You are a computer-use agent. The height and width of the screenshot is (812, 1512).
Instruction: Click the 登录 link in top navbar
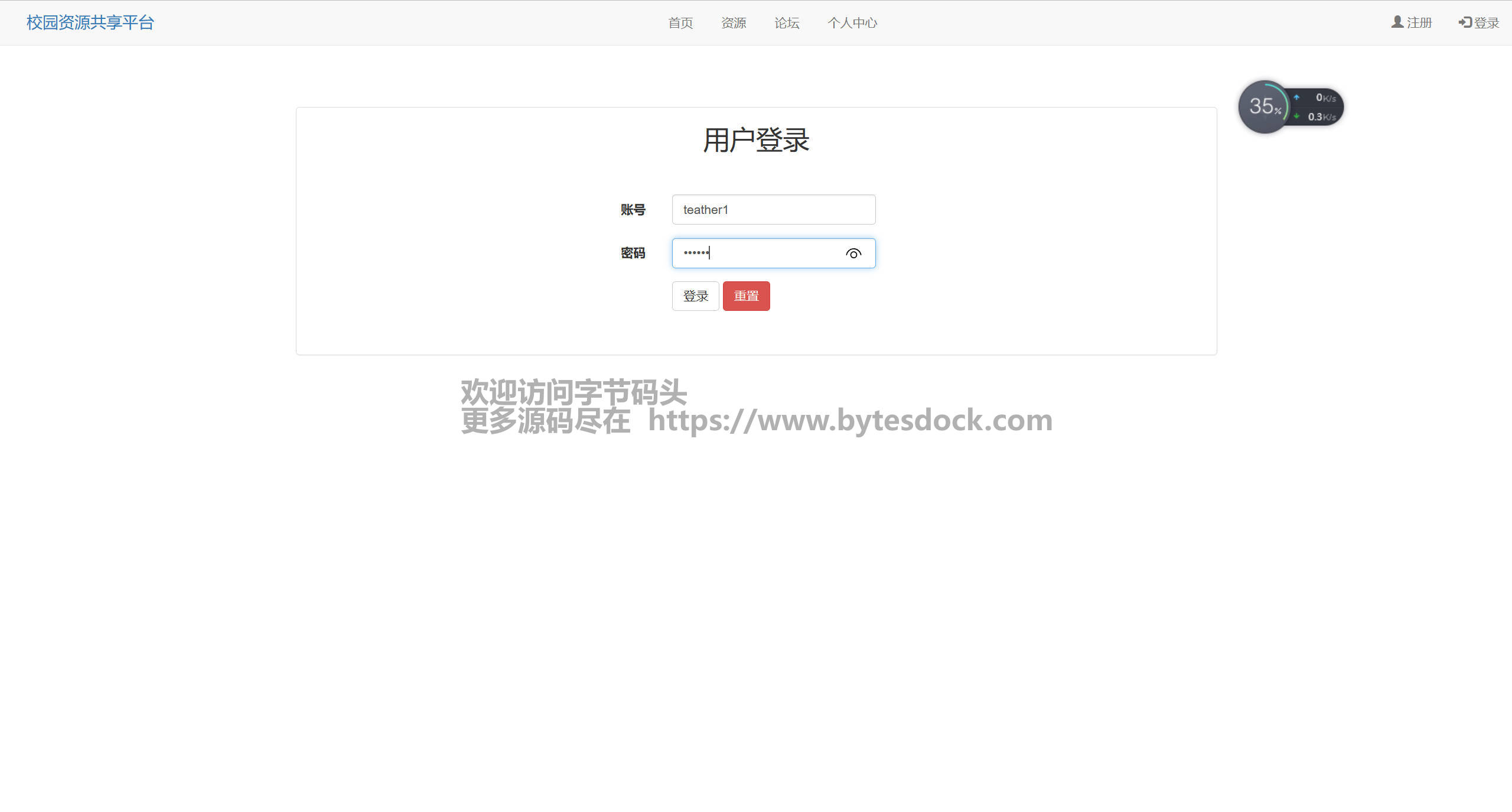click(1486, 23)
